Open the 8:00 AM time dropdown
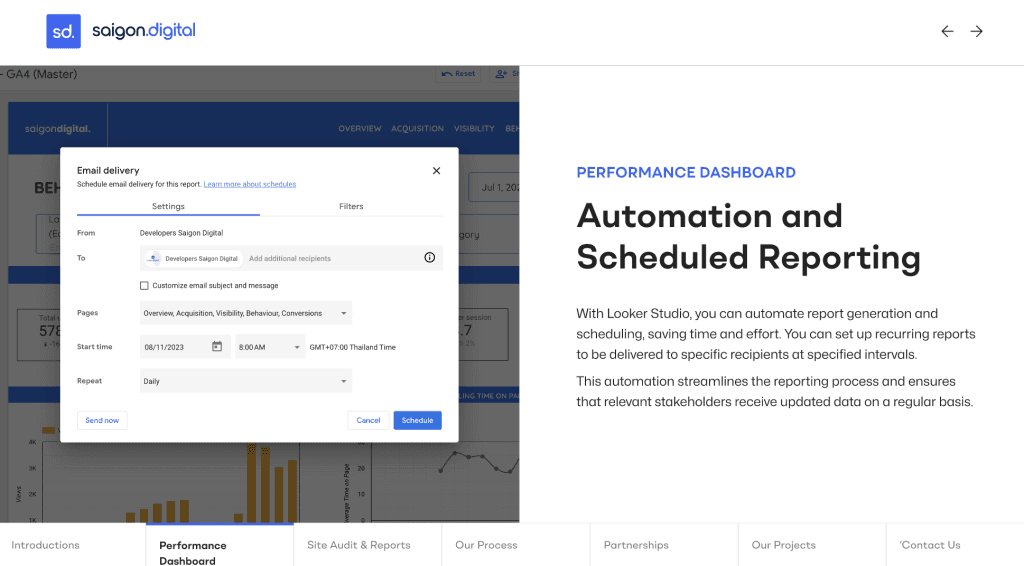 pos(298,347)
